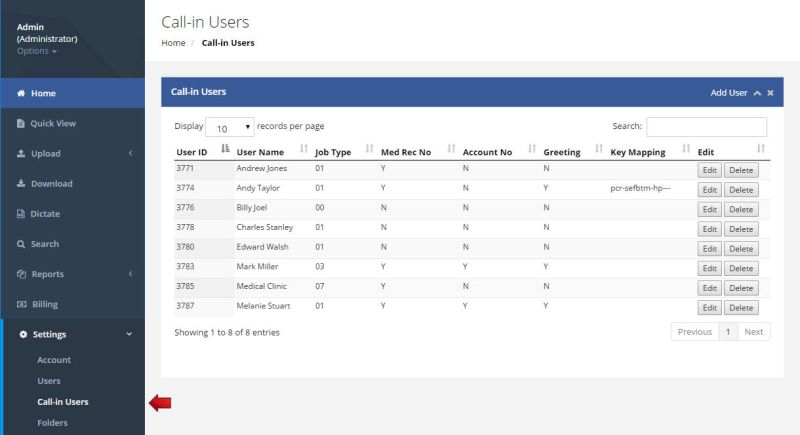Open the records per page dropdown

[230, 128]
